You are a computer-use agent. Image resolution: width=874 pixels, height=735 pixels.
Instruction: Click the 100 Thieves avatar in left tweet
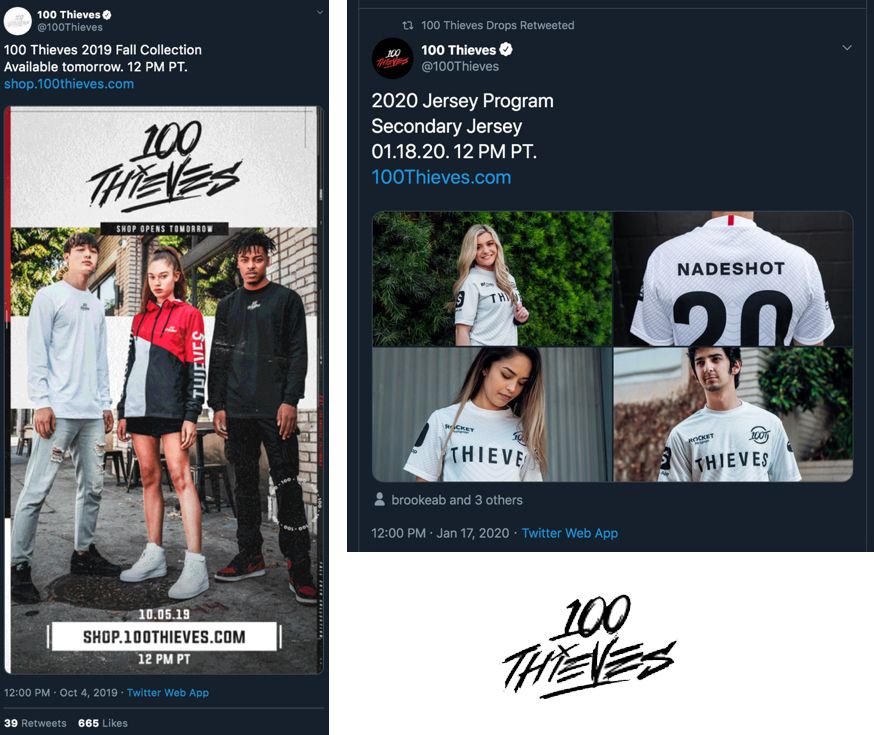click(x=17, y=21)
